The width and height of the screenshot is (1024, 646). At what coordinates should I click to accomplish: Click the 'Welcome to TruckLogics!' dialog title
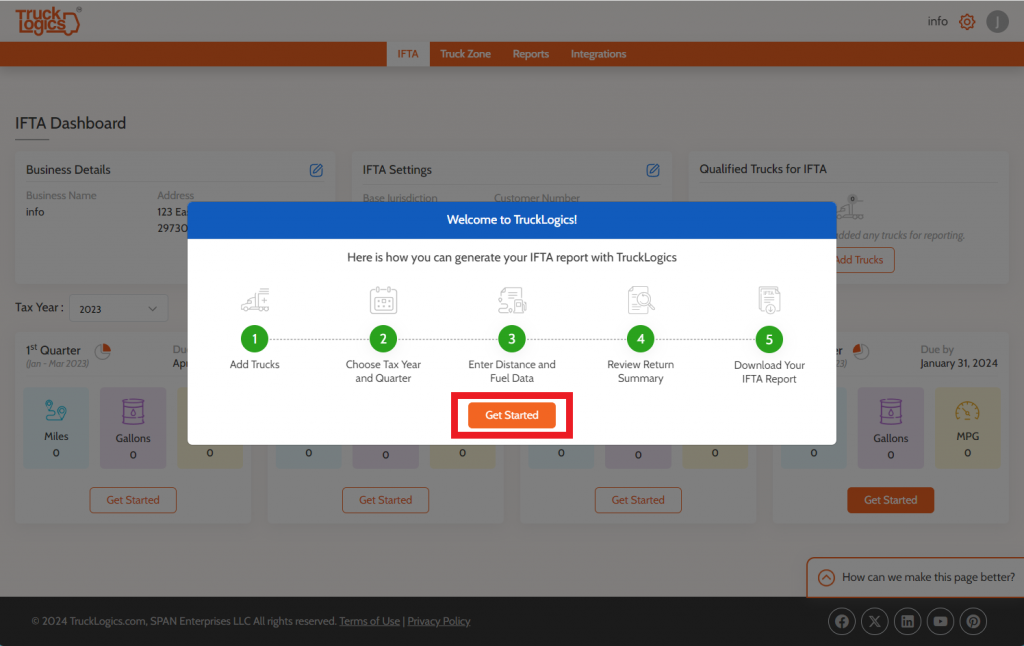click(x=512, y=220)
